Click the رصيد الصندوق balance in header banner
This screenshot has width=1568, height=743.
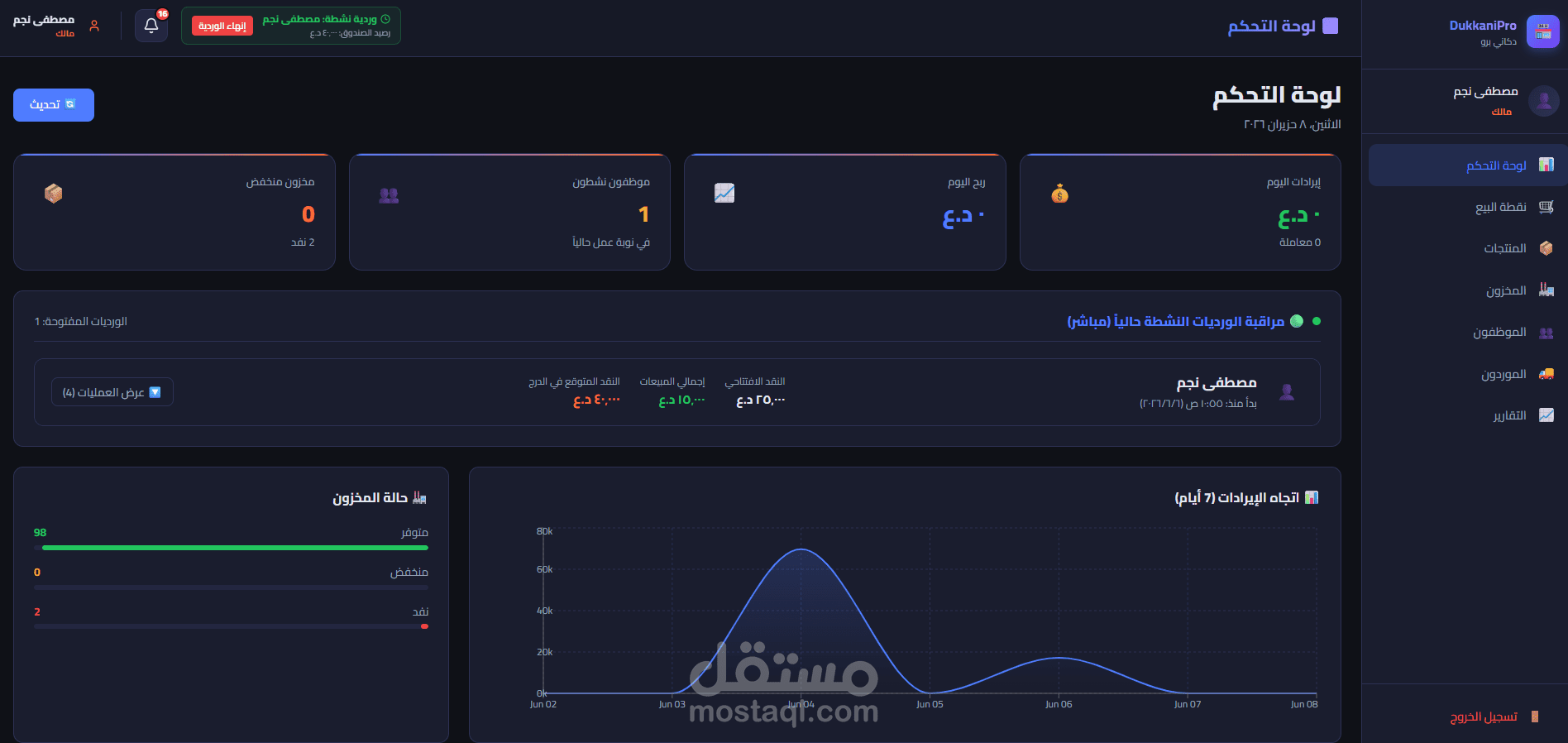pyautogui.click(x=350, y=33)
